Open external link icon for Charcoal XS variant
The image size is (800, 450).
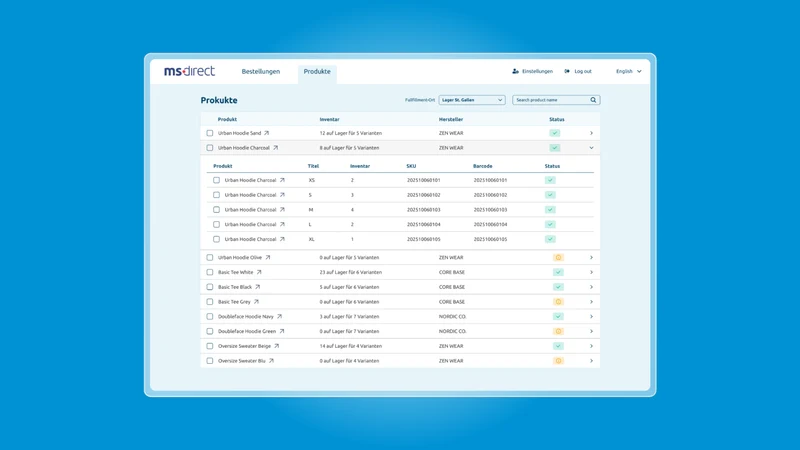pyautogui.click(x=282, y=180)
